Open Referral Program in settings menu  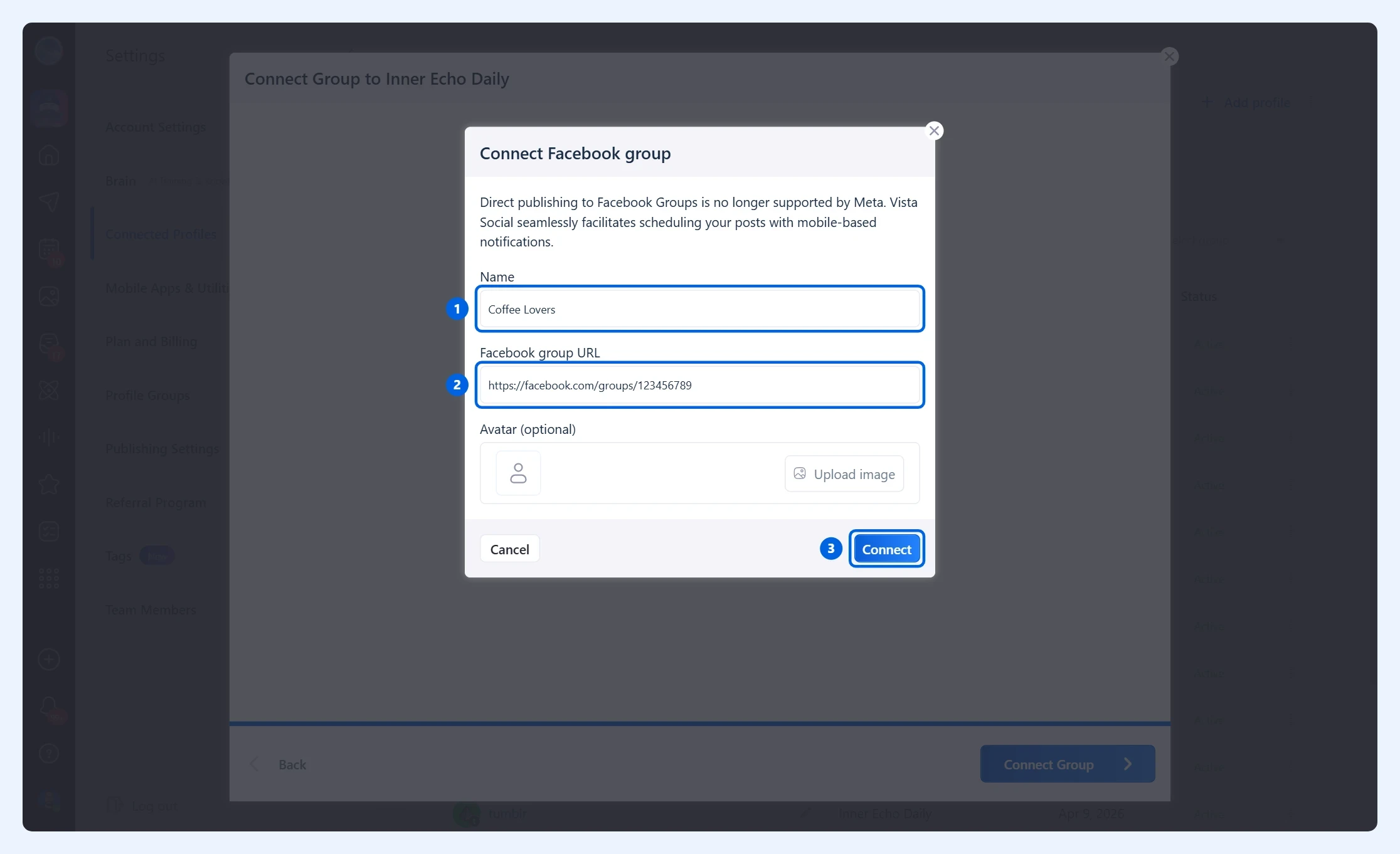click(x=156, y=503)
